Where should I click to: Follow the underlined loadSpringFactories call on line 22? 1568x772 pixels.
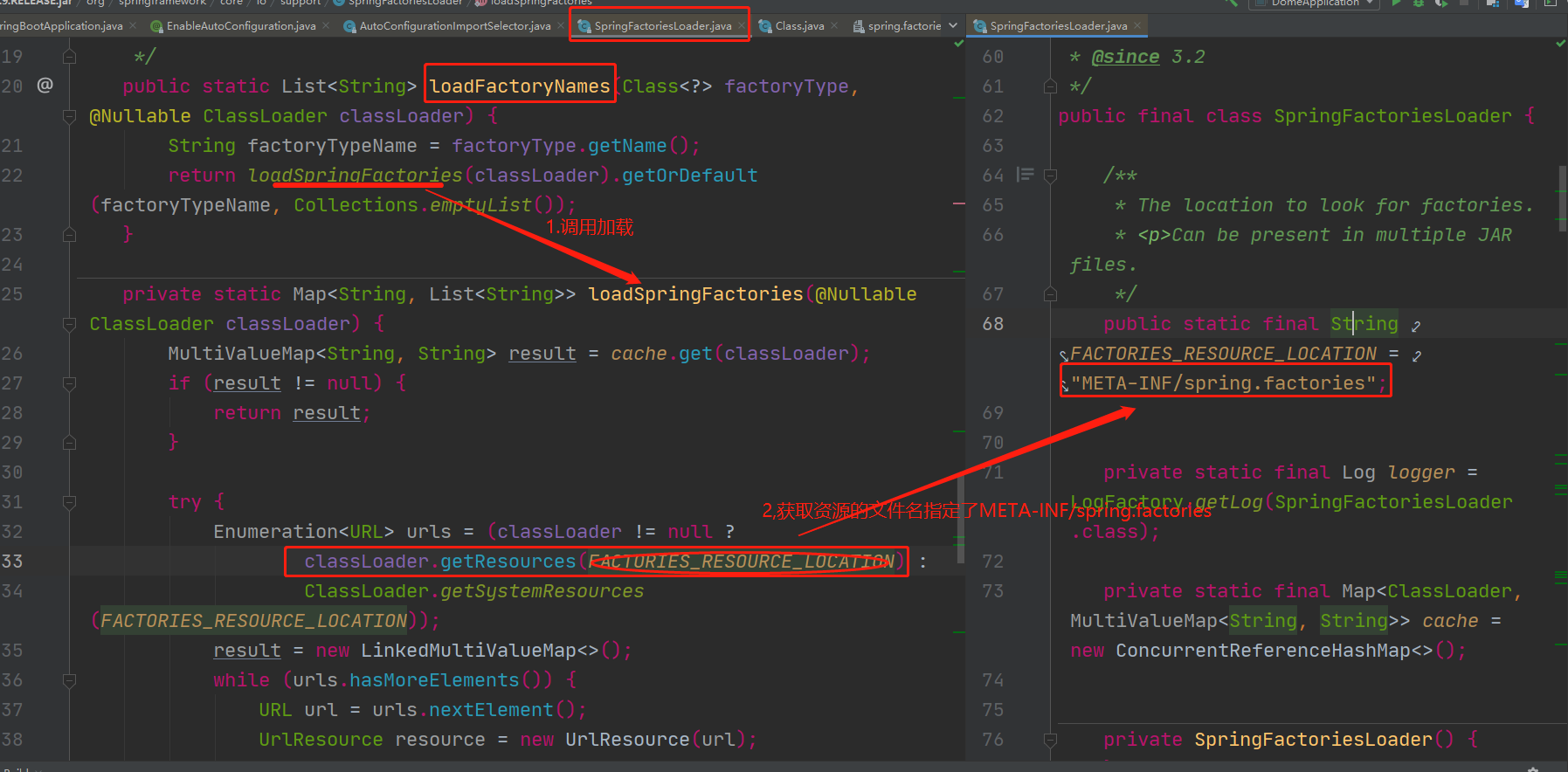355,175
